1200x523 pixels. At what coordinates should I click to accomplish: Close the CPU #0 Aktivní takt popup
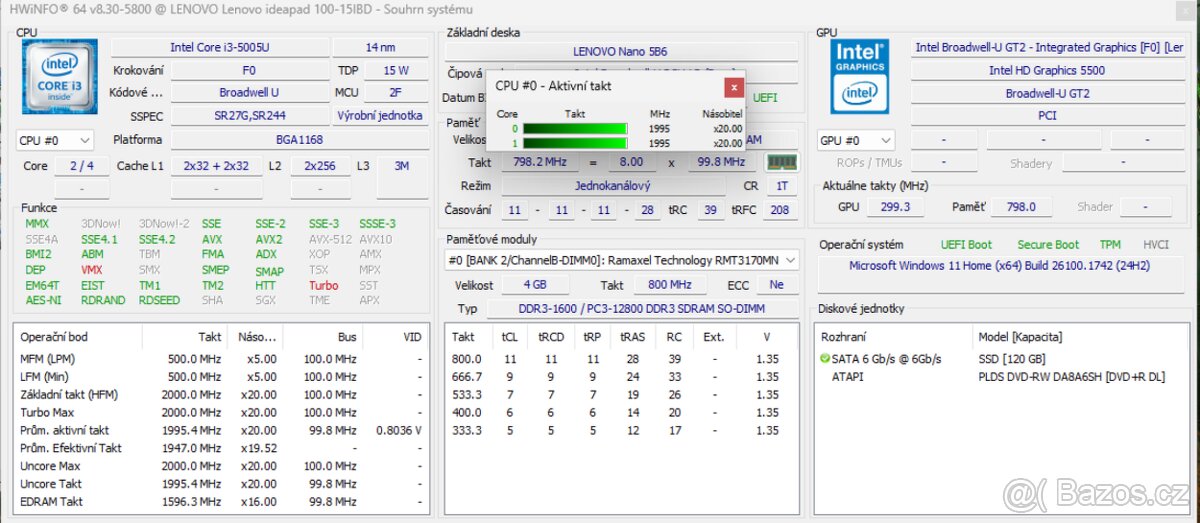pyautogui.click(x=734, y=87)
